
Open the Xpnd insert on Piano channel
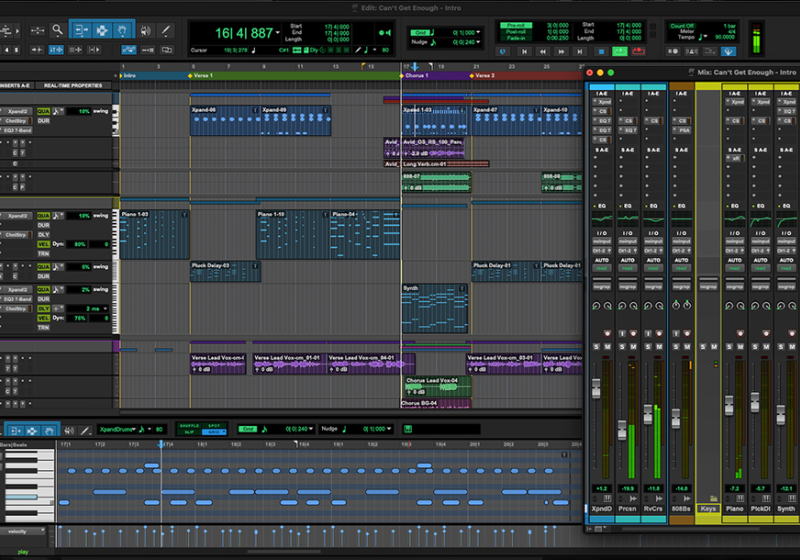[x=735, y=102]
